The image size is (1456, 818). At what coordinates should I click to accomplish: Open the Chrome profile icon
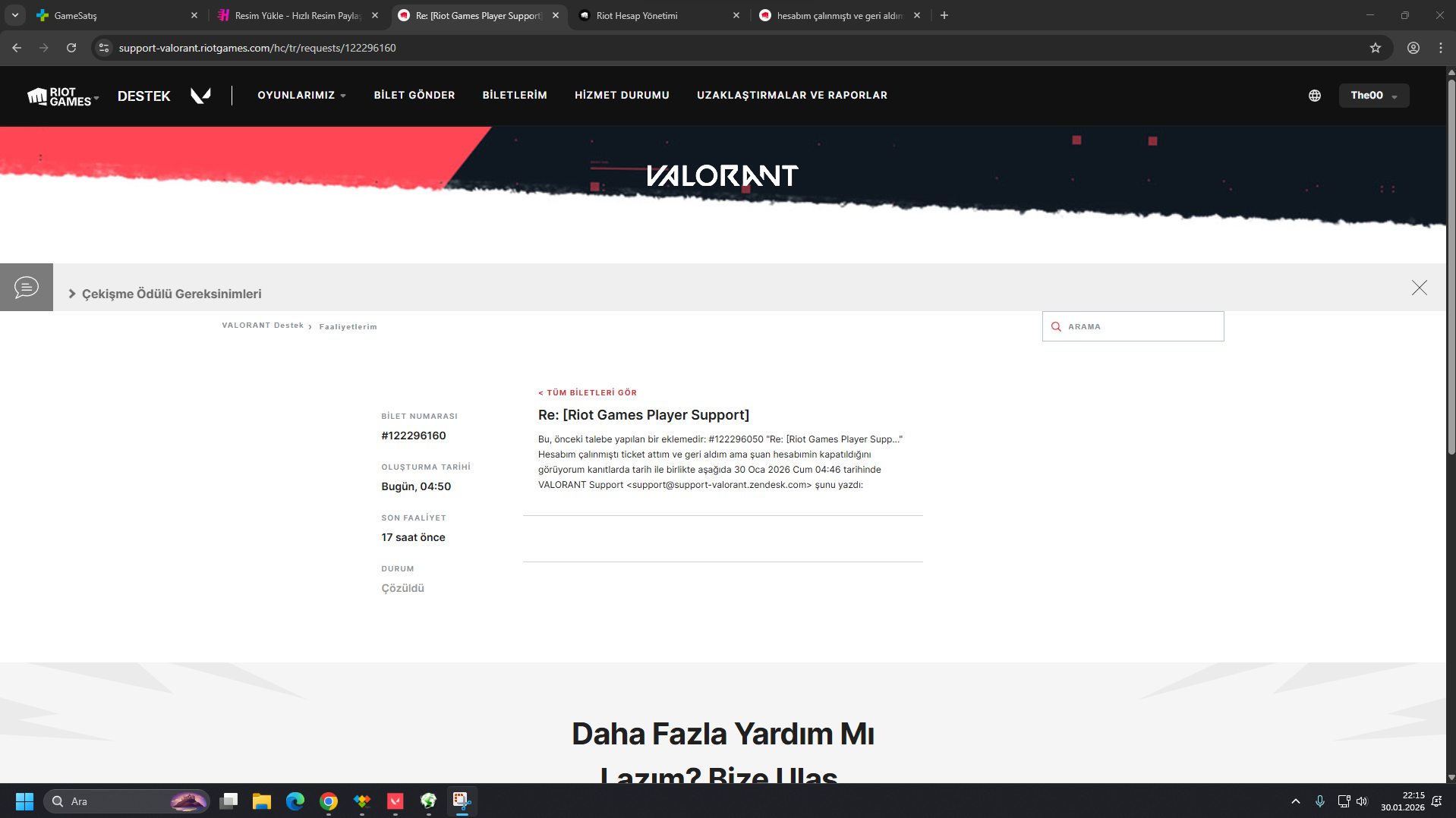pyautogui.click(x=1413, y=48)
